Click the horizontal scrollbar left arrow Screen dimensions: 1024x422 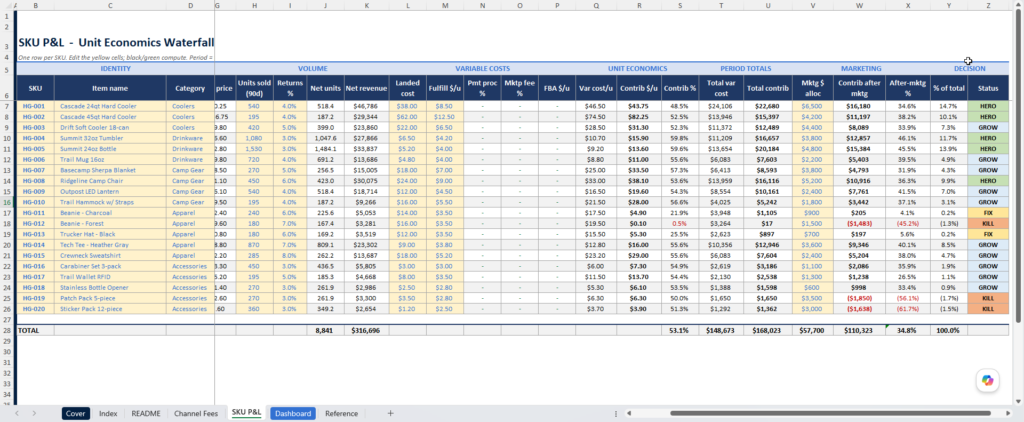(629, 414)
